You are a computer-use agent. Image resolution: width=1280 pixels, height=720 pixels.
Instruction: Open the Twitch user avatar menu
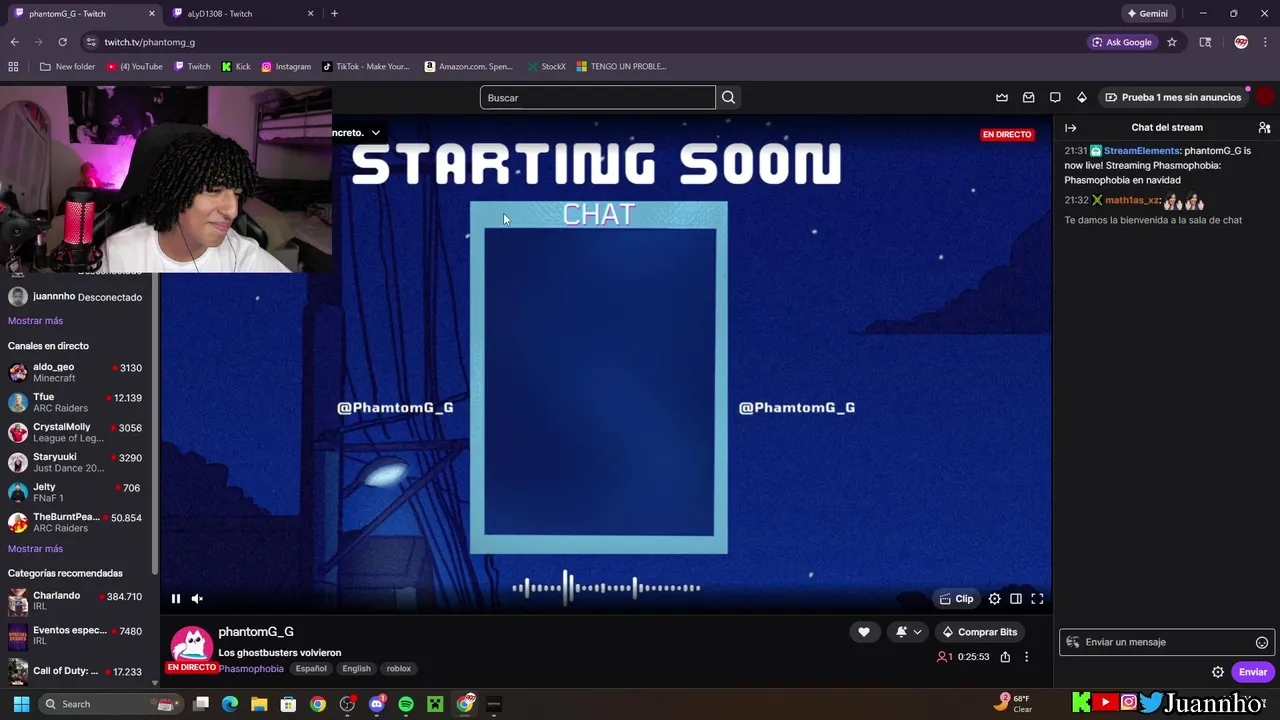(x=1265, y=97)
